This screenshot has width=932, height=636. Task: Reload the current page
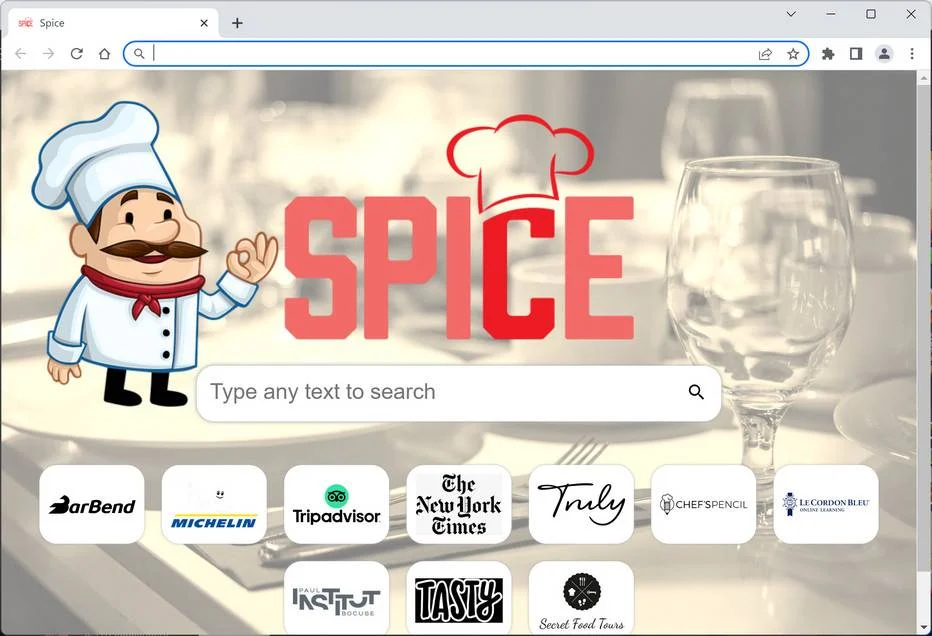coord(77,54)
